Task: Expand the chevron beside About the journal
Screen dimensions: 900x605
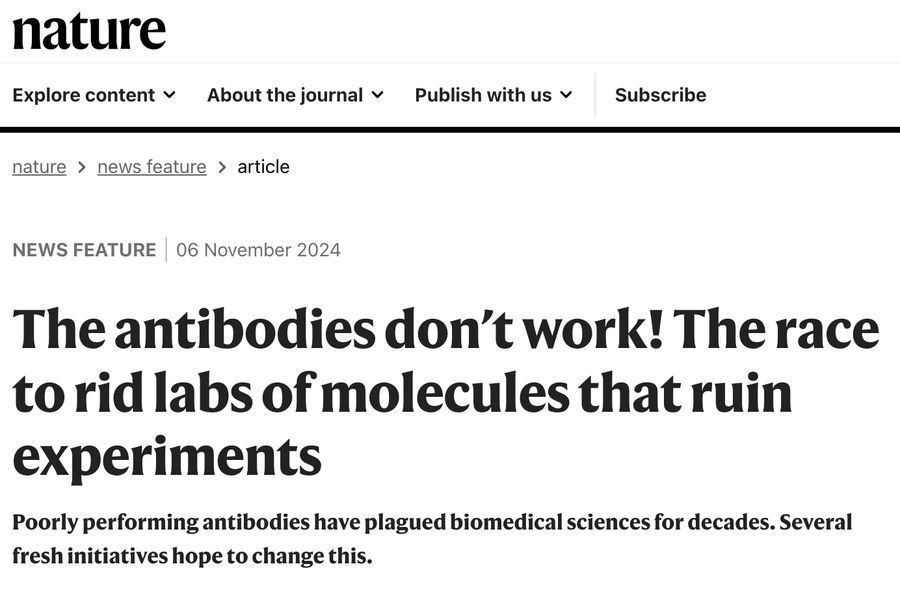Action: click(x=377, y=95)
